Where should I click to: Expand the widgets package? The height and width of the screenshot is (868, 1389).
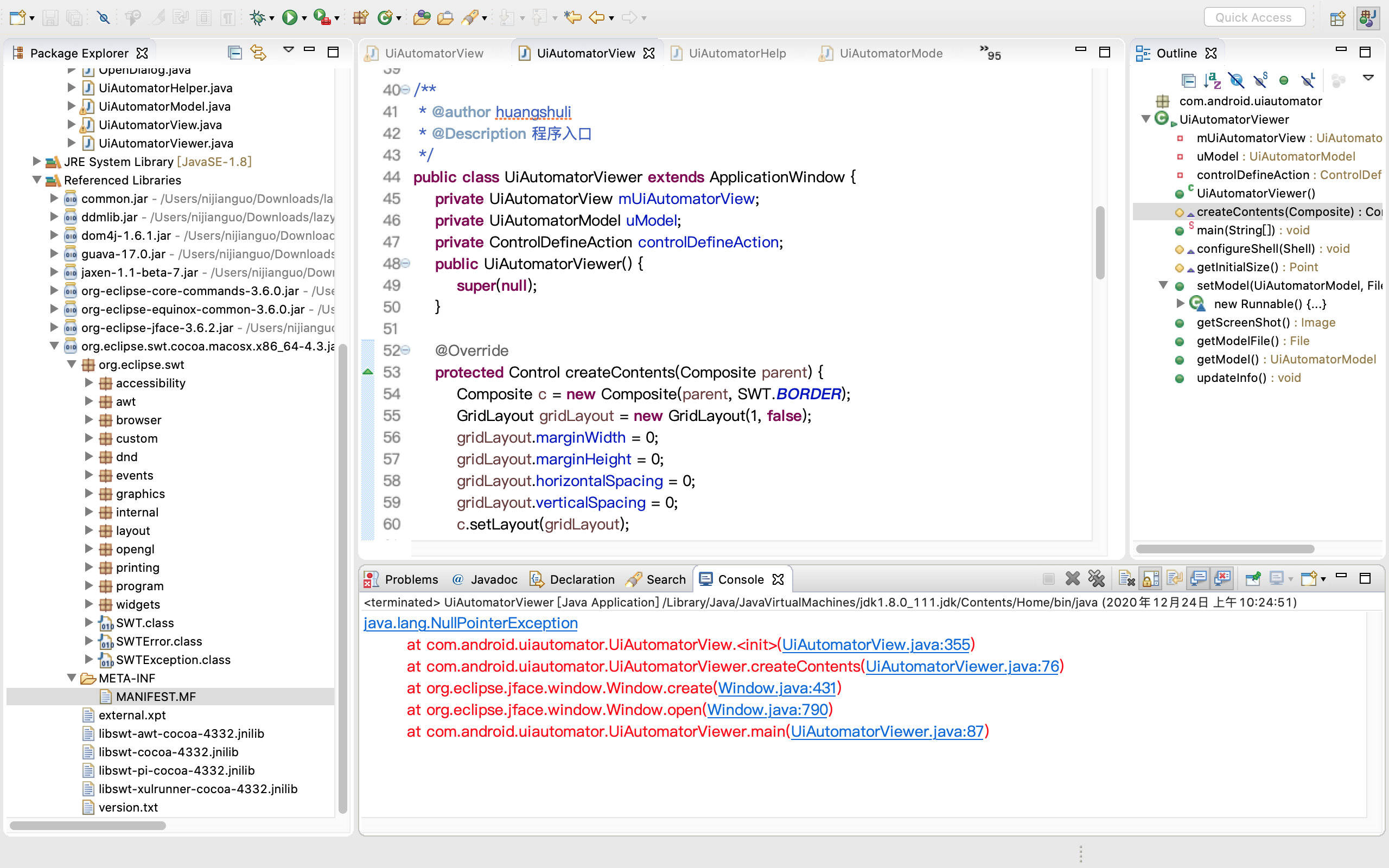coord(89,604)
